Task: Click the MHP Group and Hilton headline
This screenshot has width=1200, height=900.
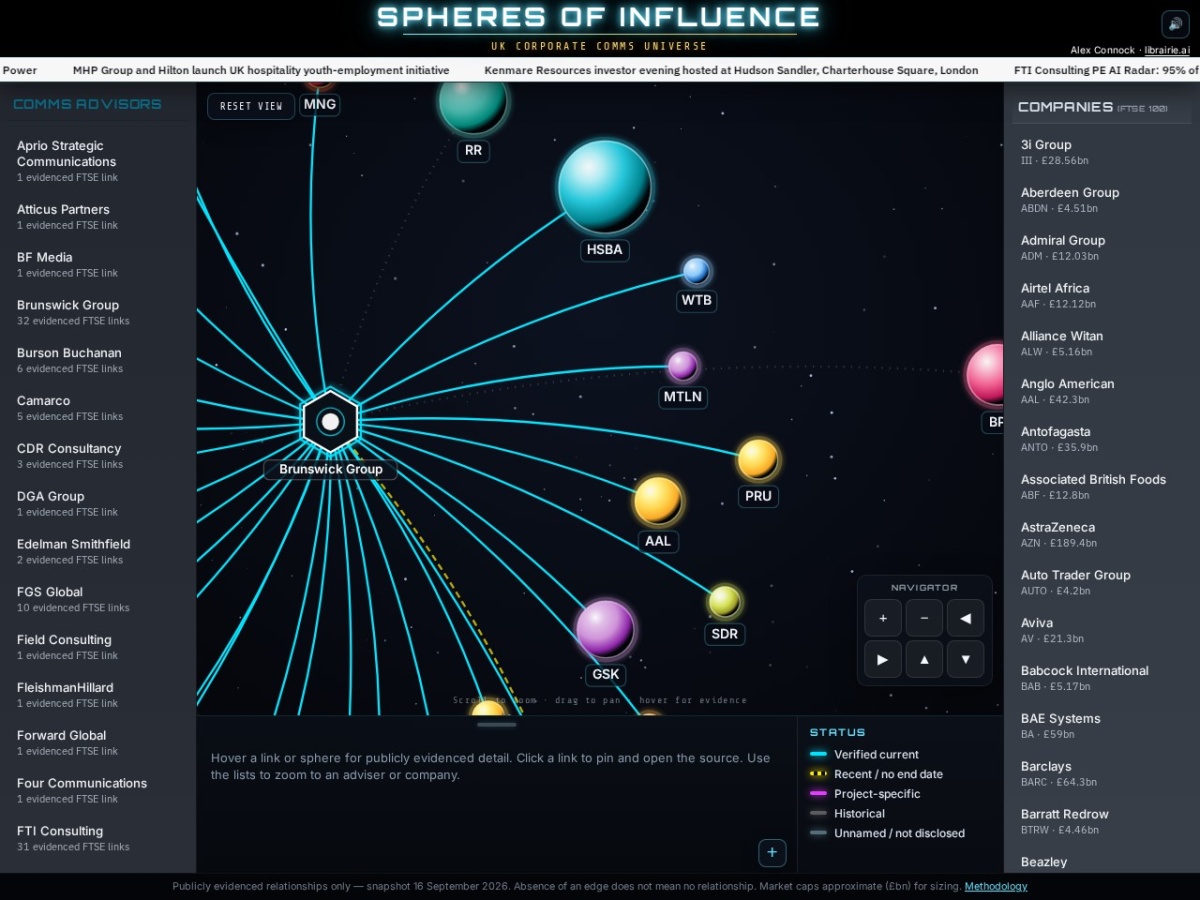Action: tap(261, 71)
